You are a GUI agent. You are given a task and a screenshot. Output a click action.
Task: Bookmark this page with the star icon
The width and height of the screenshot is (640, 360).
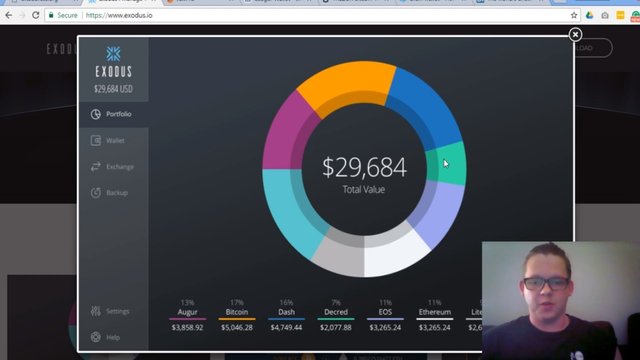click(x=574, y=15)
